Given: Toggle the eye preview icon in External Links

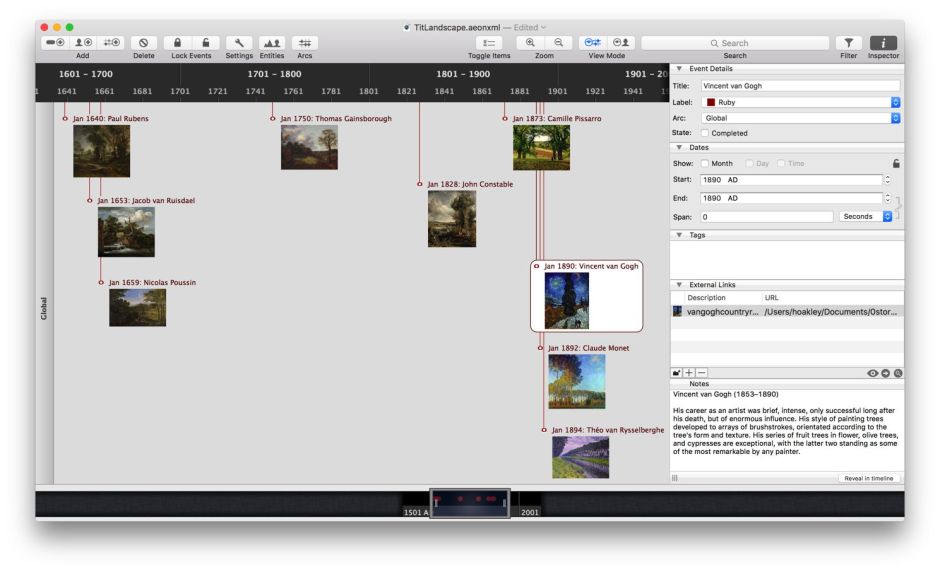Looking at the screenshot, I should (x=873, y=373).
